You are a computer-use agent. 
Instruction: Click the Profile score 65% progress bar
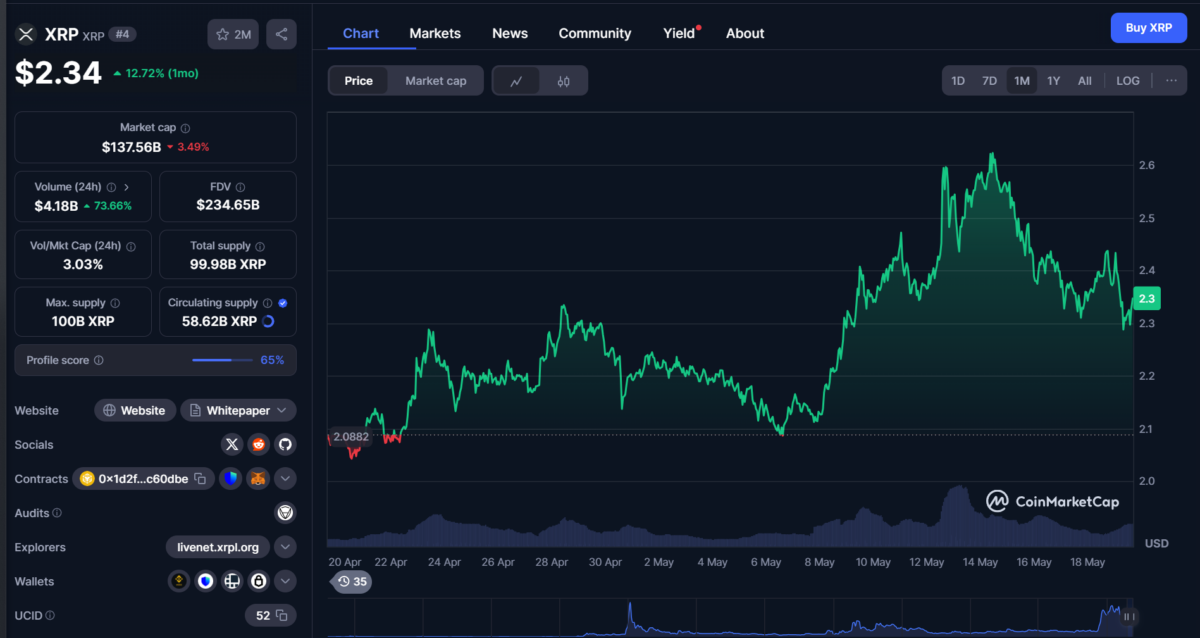222,360
